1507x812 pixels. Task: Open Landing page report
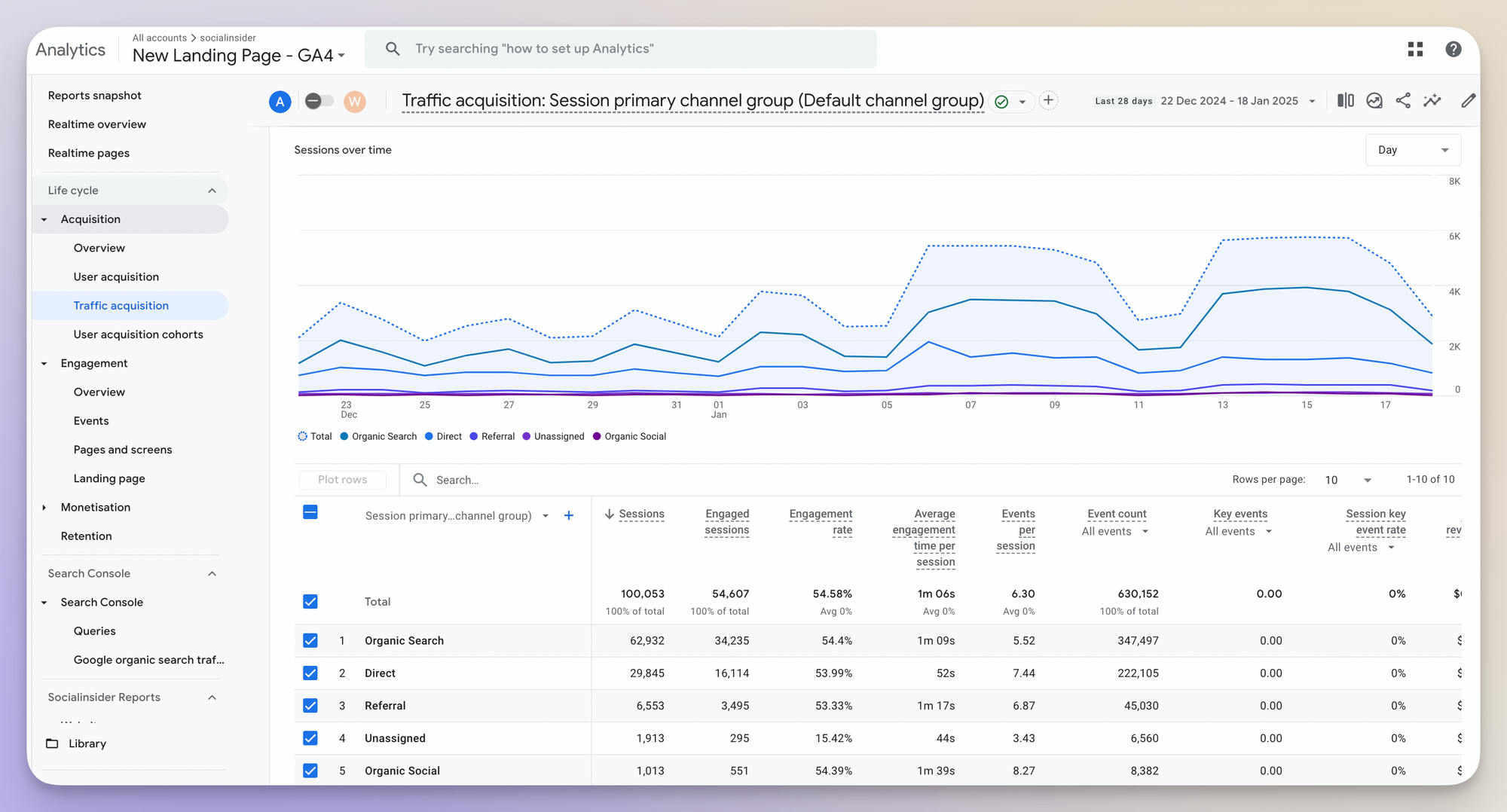[x=109, y=478]
